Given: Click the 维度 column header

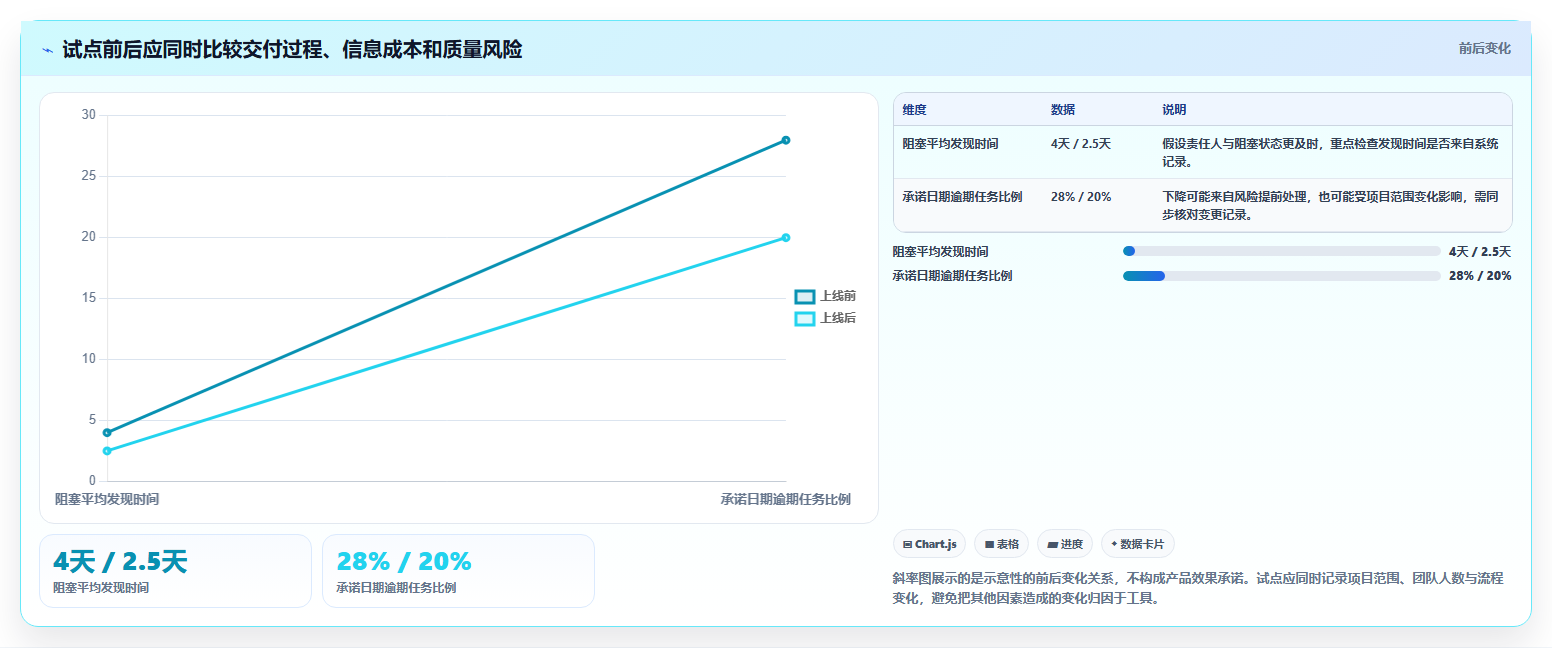Looking at the screenshot, I should 914,110.
